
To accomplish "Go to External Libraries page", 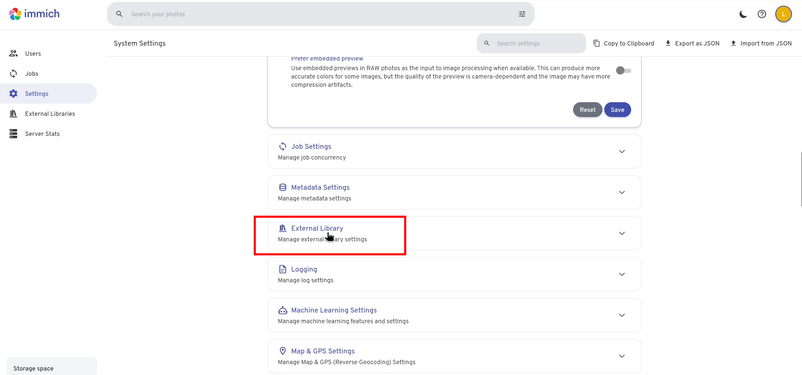I will 48,114.
